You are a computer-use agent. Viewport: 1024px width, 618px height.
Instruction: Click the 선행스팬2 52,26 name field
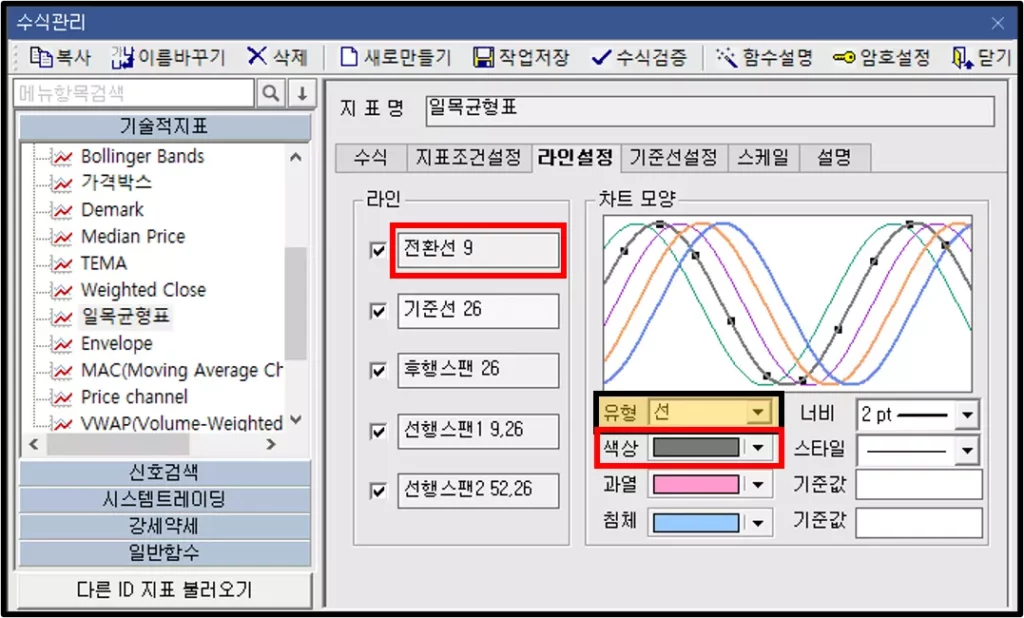pyautogui.click(x=478, y=491)
